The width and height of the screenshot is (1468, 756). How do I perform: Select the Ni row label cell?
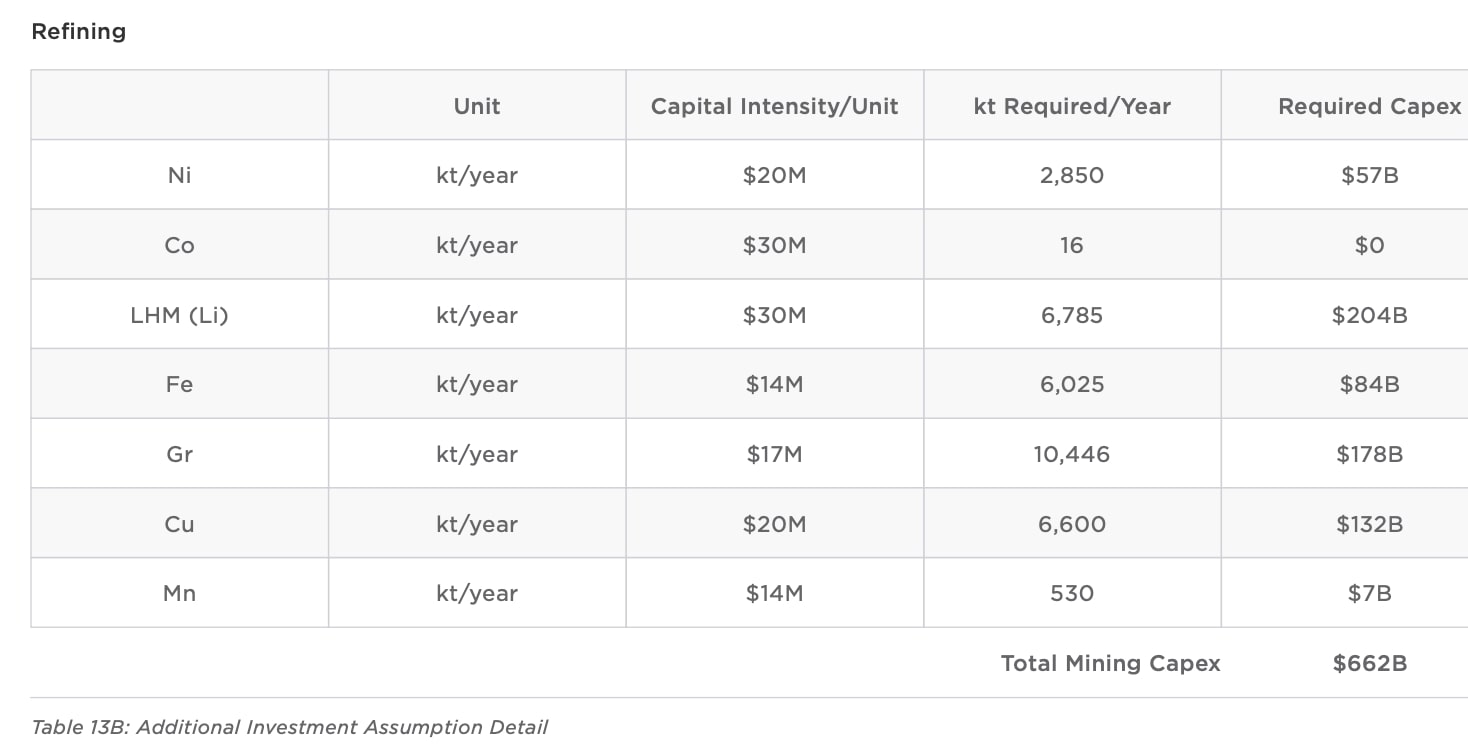179,175
